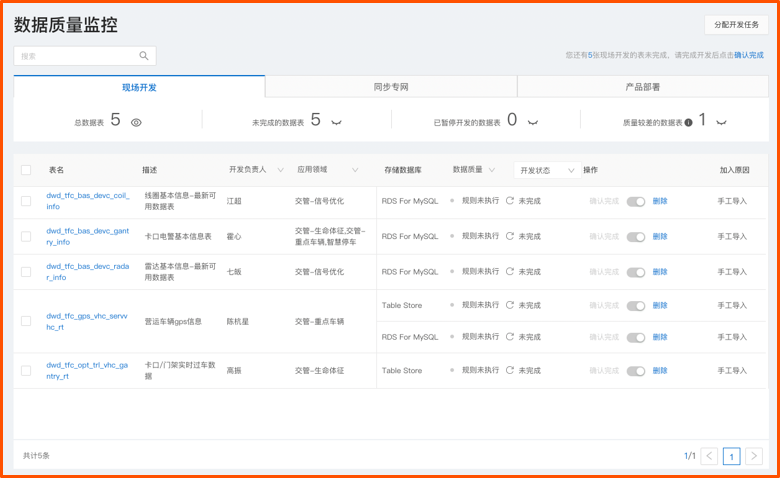Check the dwd_tfc_bas_devc_coil_info row checkbox

26,201
